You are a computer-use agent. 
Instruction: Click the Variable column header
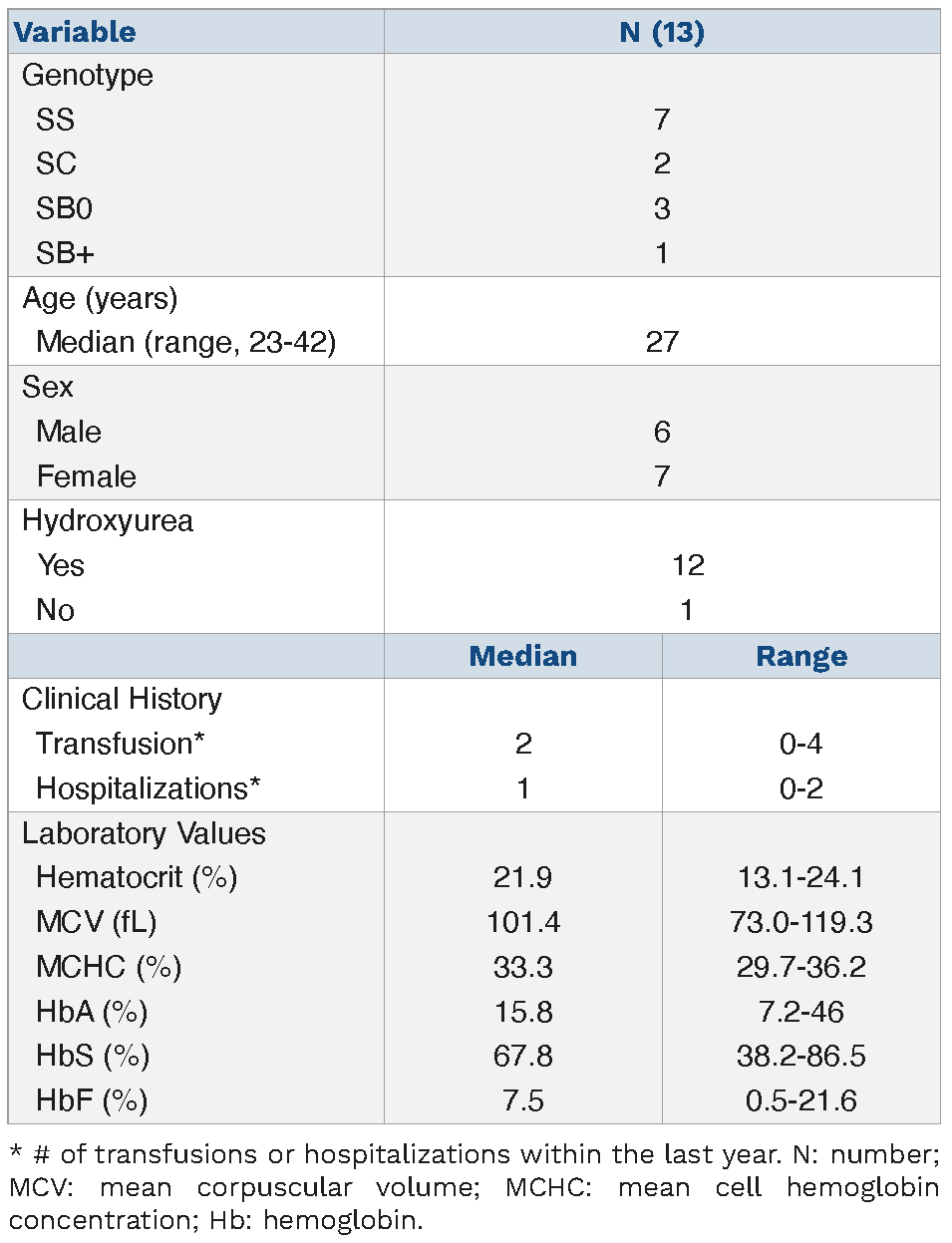click(75, 32)
